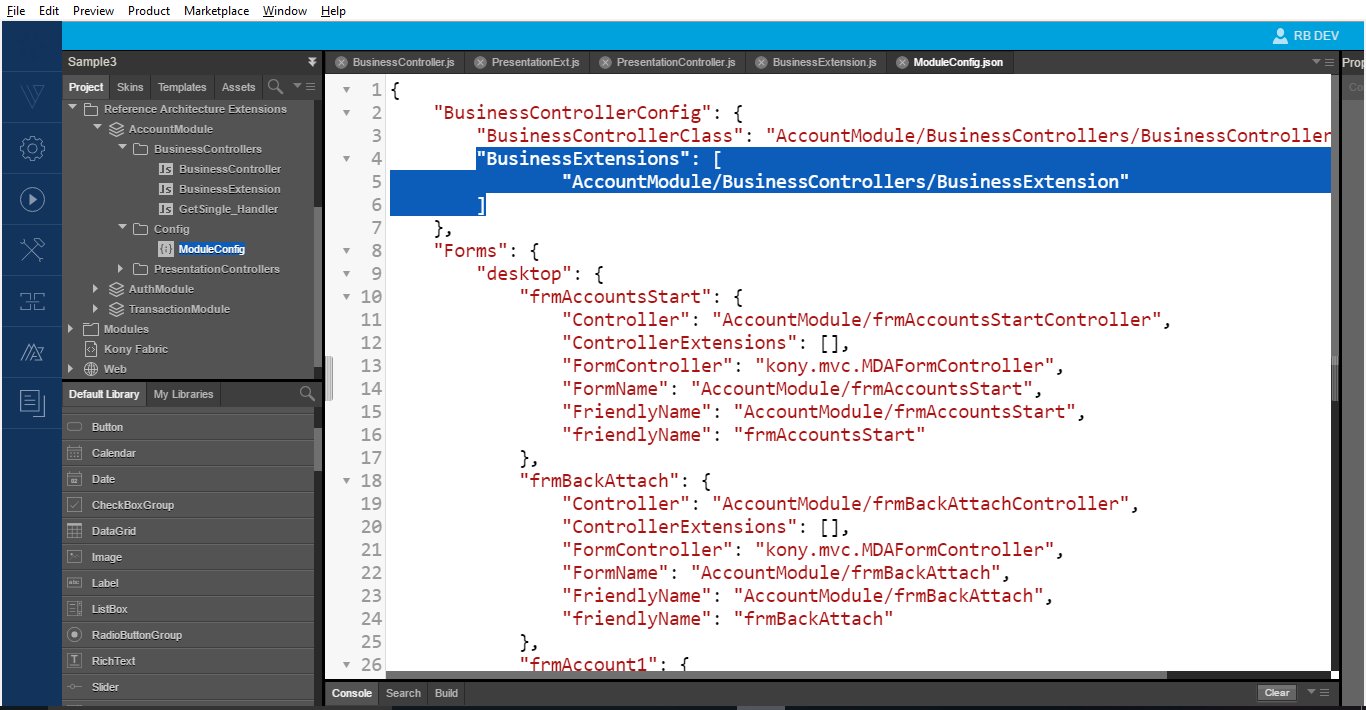
Task: Select the Image widget in the library
Action: point(188,557)
